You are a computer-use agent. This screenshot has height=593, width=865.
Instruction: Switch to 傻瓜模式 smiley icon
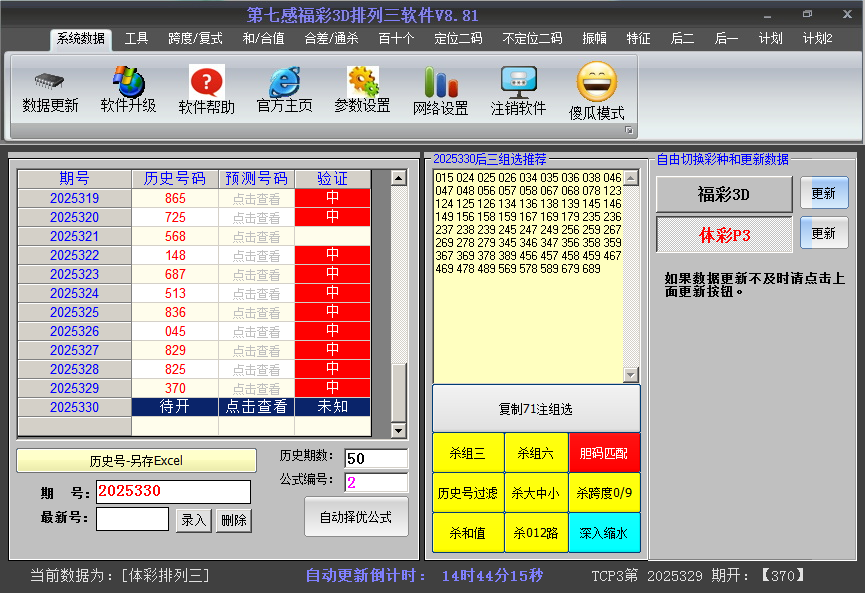coord(597,82)
